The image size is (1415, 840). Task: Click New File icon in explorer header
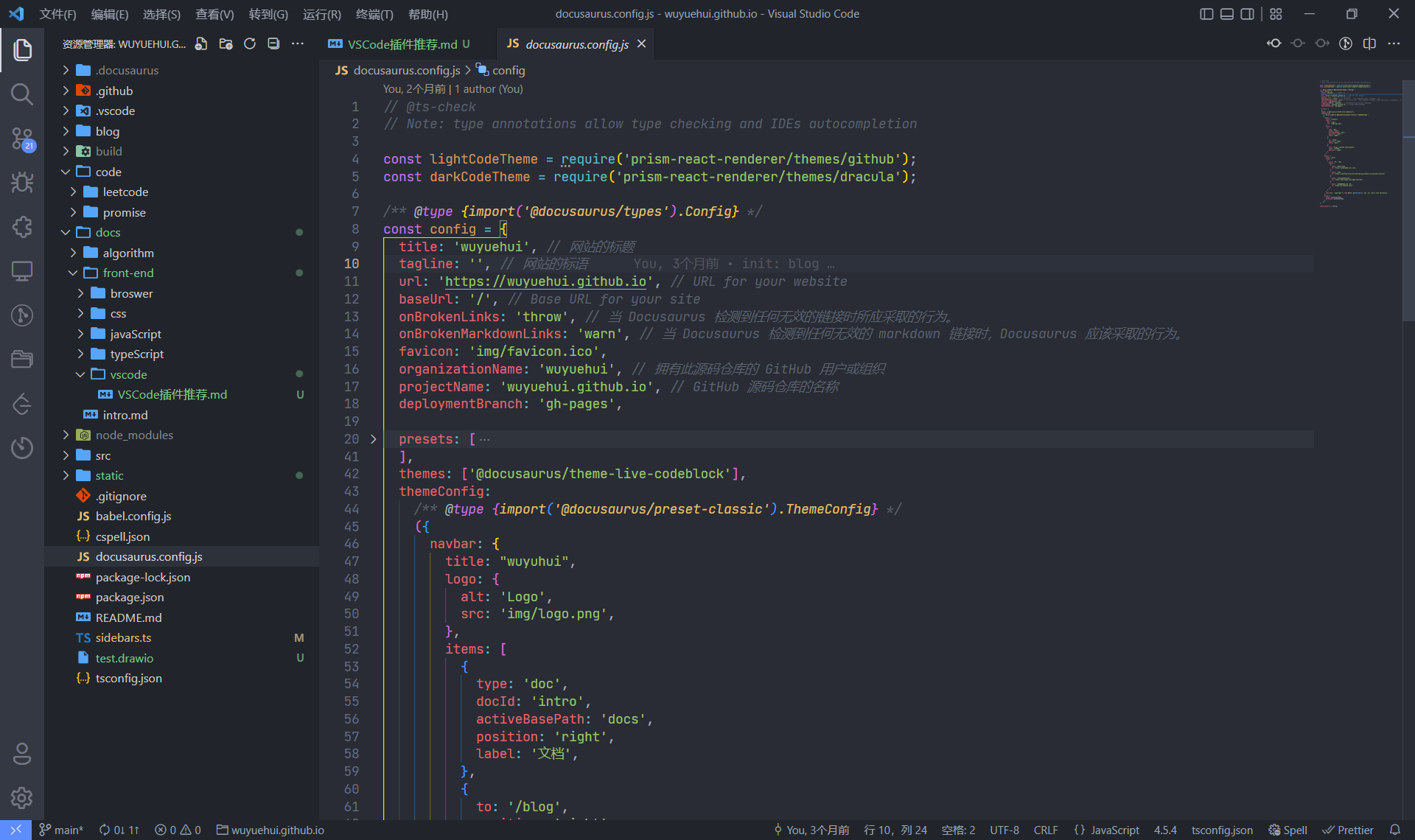201,44
